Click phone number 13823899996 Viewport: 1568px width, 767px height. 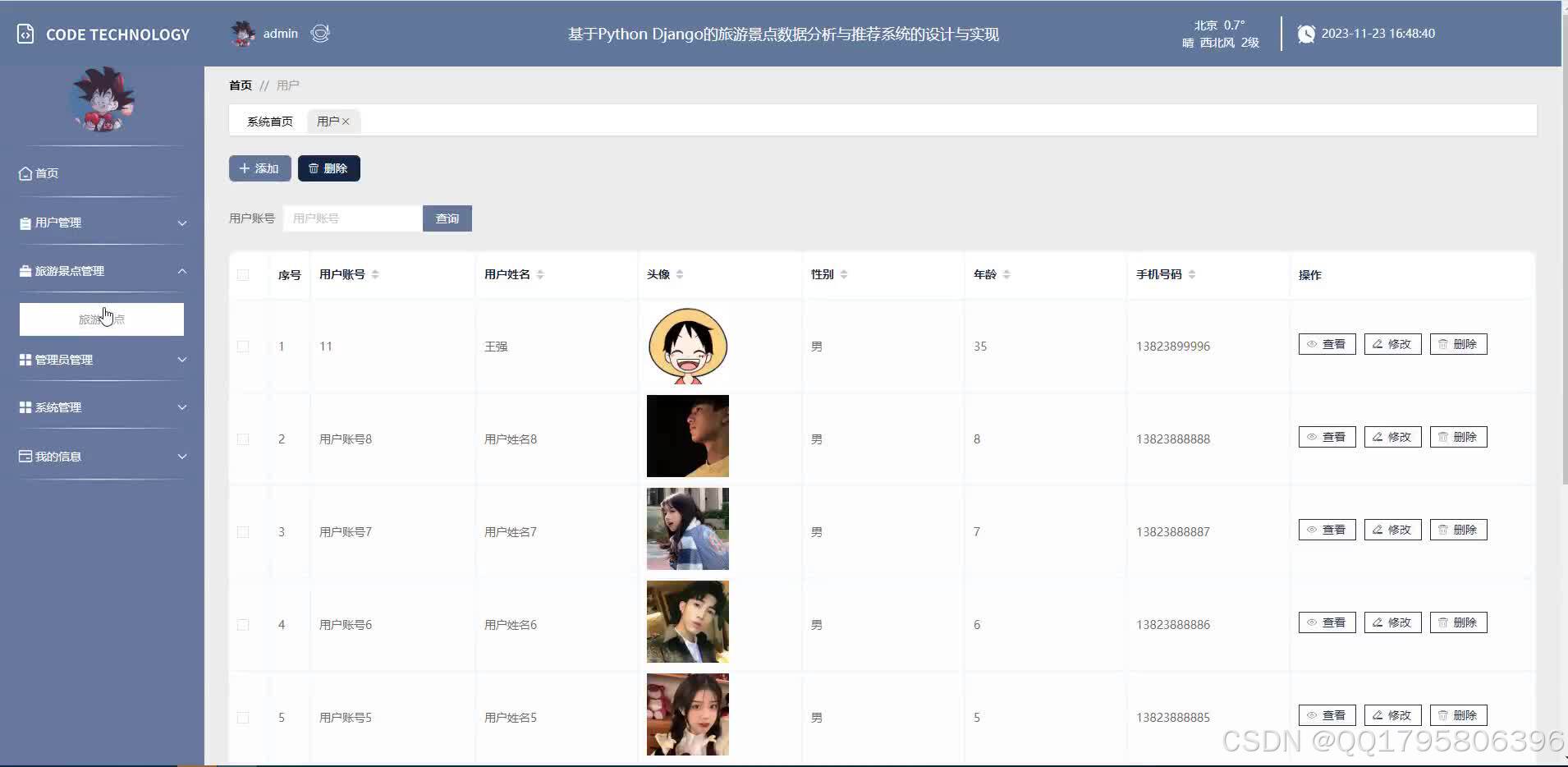click(1173, 347)
